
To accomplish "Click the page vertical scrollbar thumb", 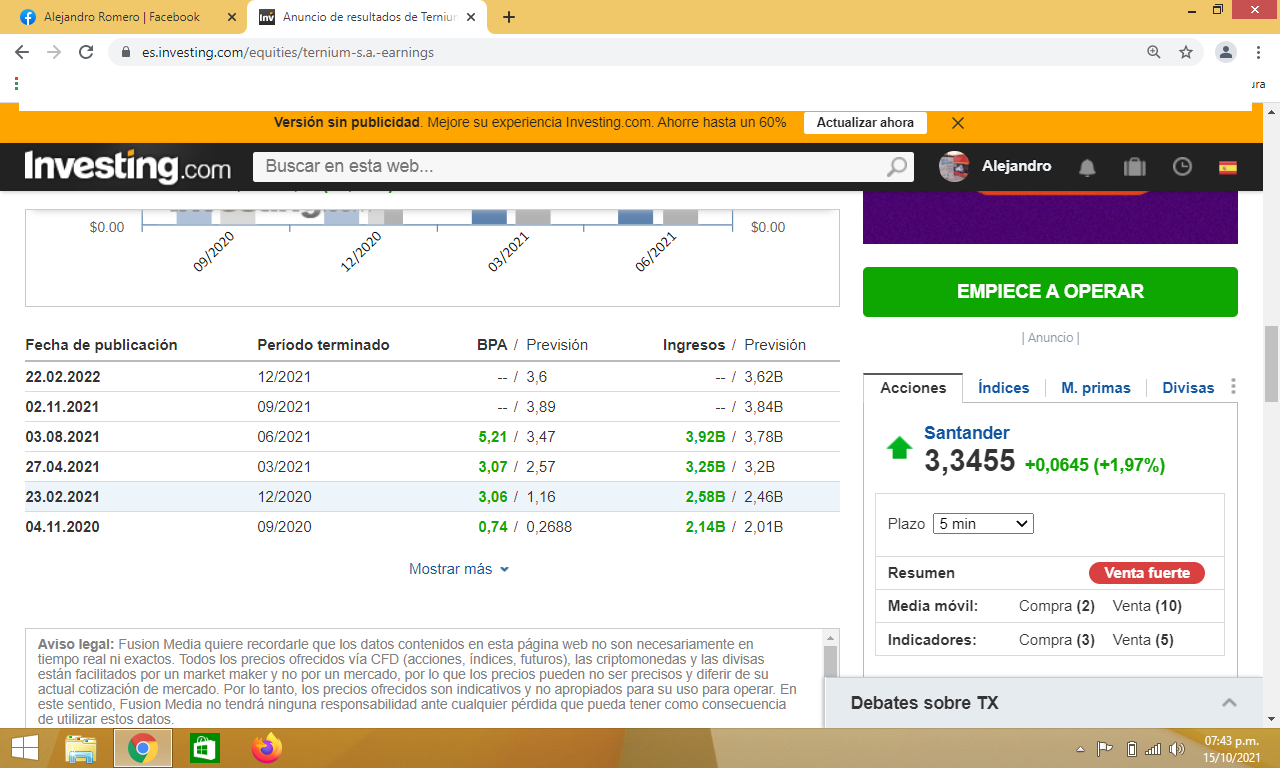I will pos(1272,362).
